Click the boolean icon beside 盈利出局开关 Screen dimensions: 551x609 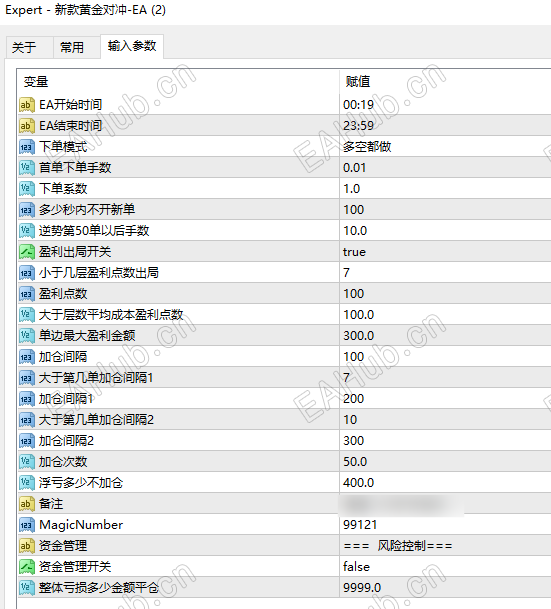pyautogui.click(x=26, y=252)
